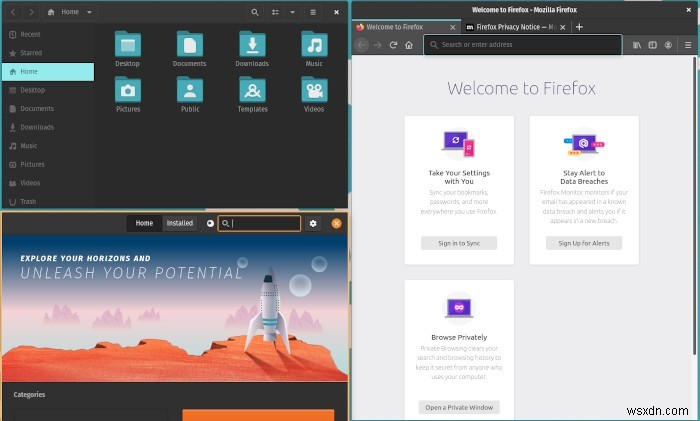Select Desktop in the Files sidebar

point(48,90)
